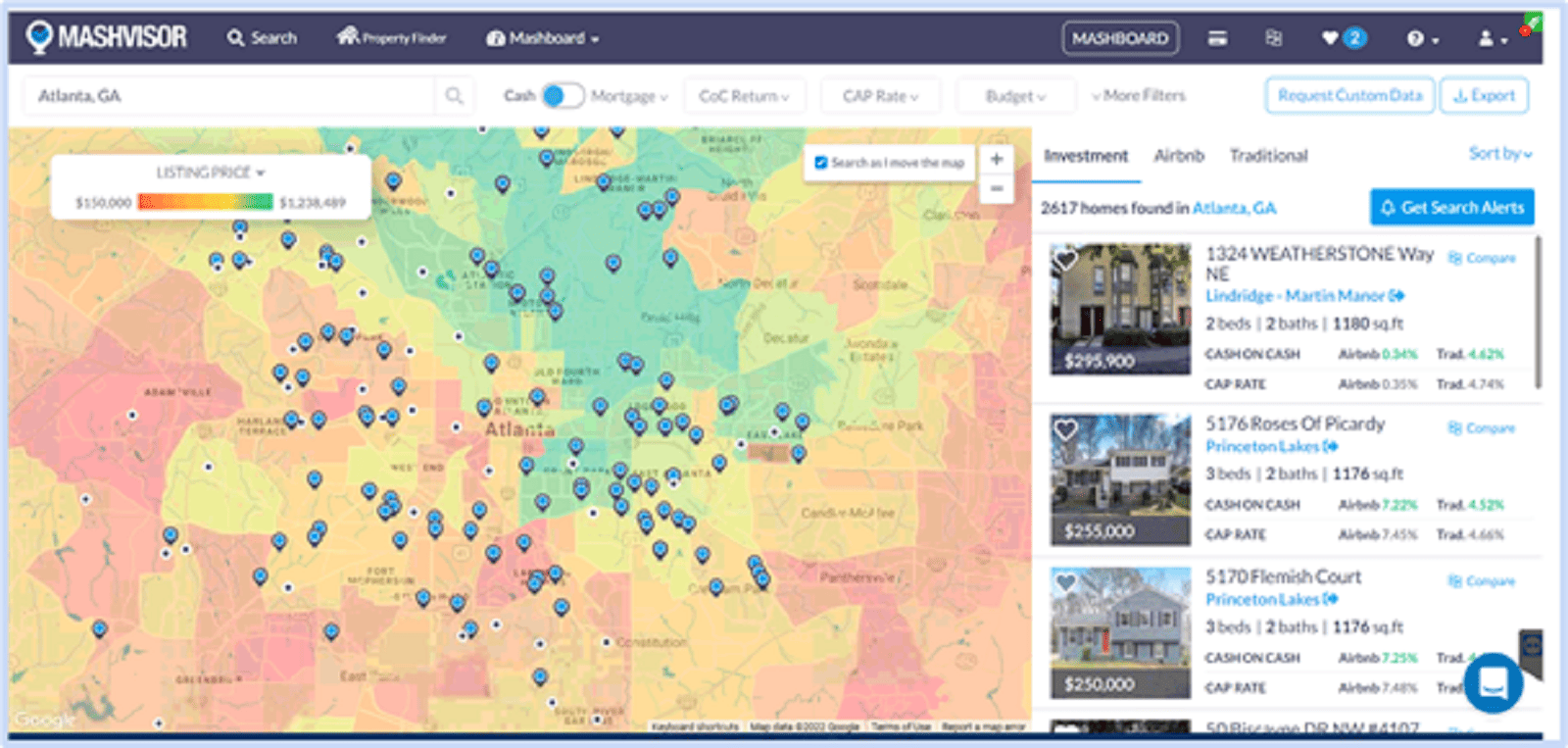Expand the CoC Return filter dropdown
1568x748 pixels.
744,96
